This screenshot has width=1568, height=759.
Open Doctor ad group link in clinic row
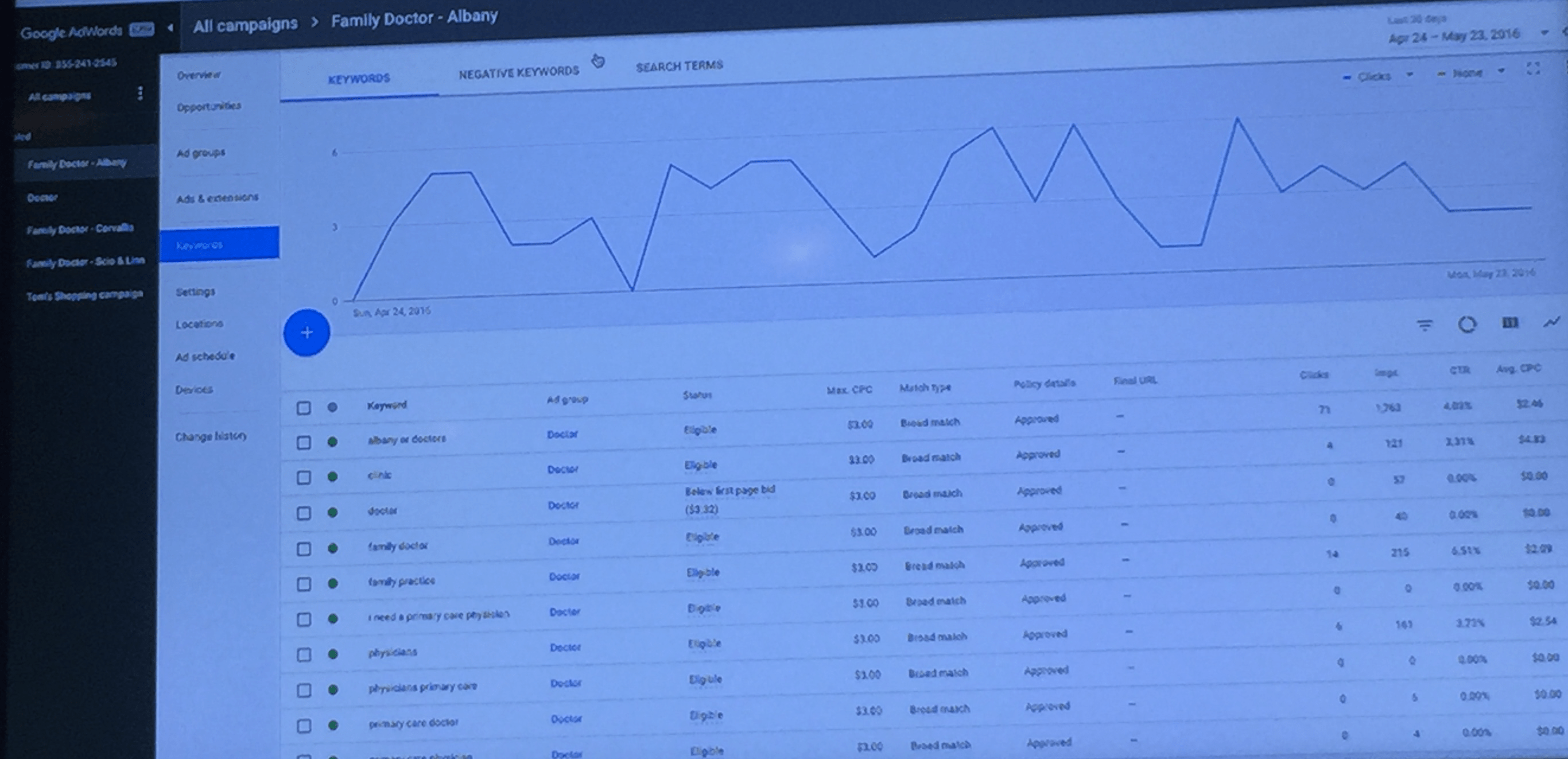tap(562, 469)
